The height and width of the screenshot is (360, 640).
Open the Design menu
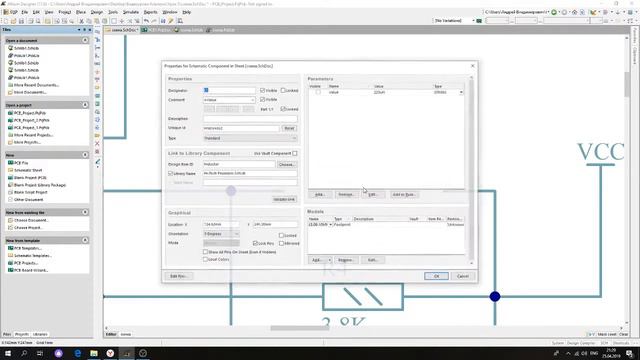[x=97, y=12]
